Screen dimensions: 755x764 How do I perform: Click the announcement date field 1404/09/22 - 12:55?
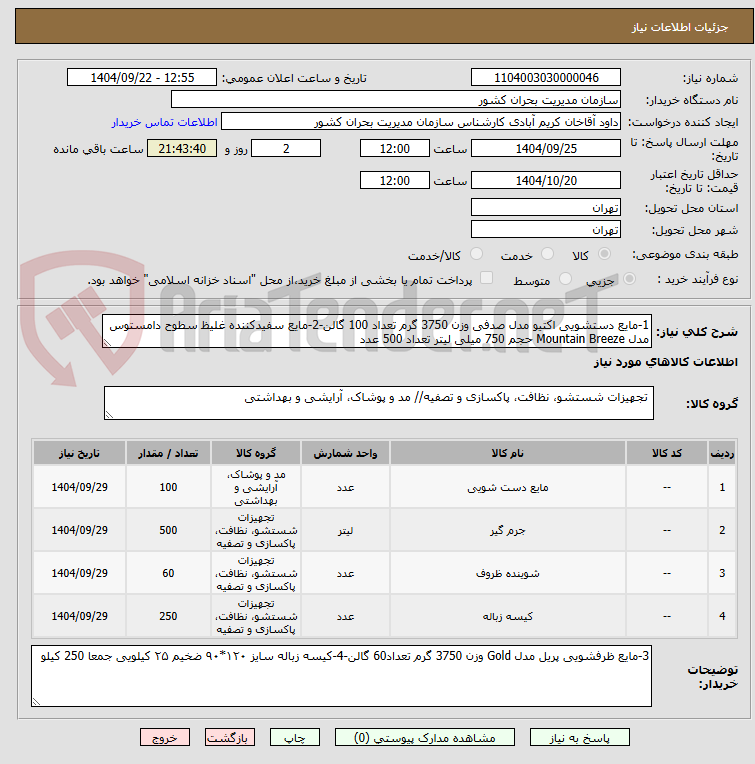point(142,77)
